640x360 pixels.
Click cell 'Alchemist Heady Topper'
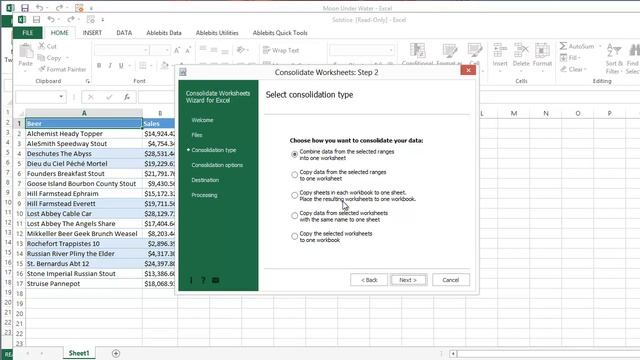click(x=84, y=133)
